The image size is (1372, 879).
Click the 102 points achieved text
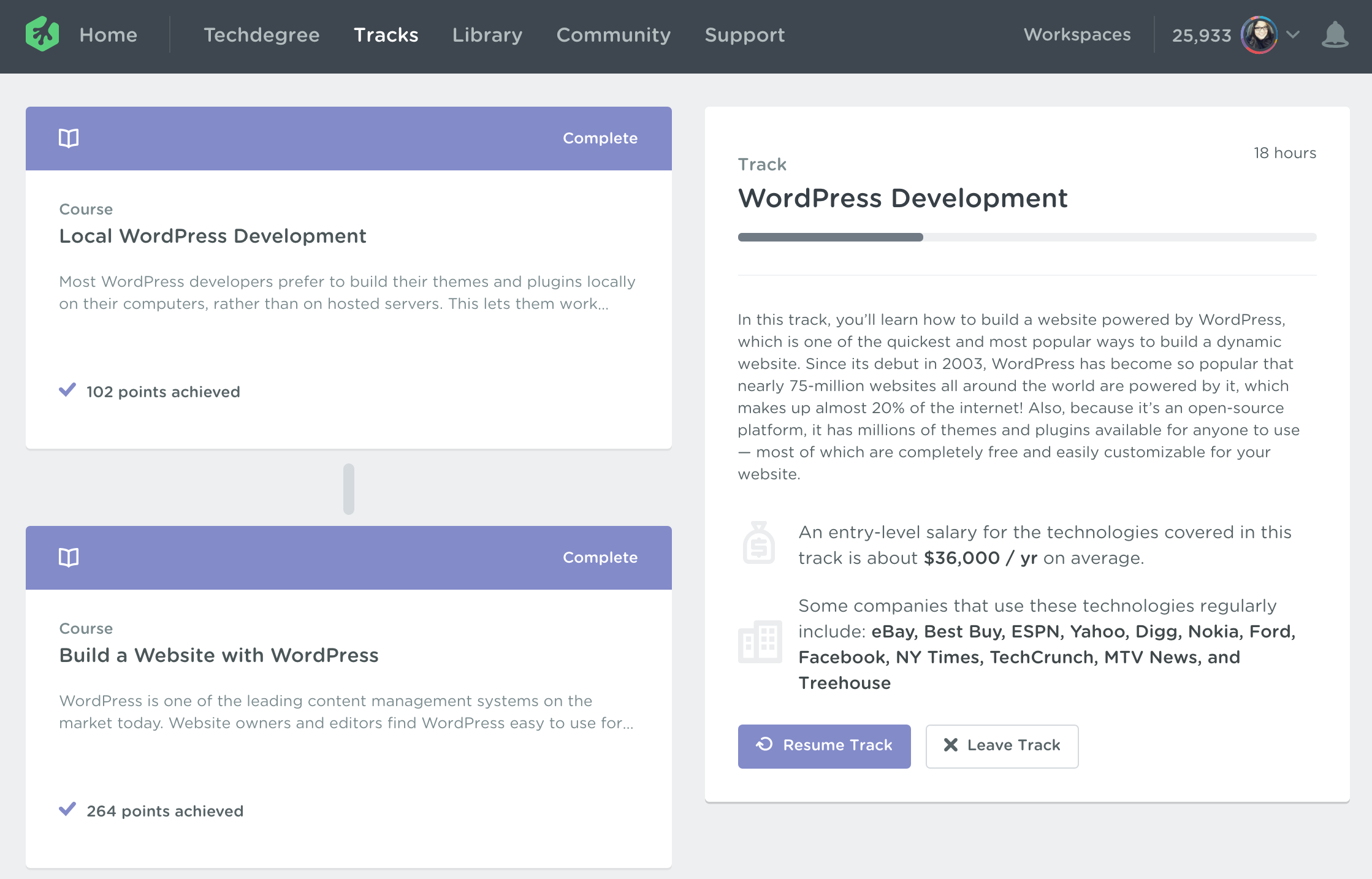pos(163,392)
